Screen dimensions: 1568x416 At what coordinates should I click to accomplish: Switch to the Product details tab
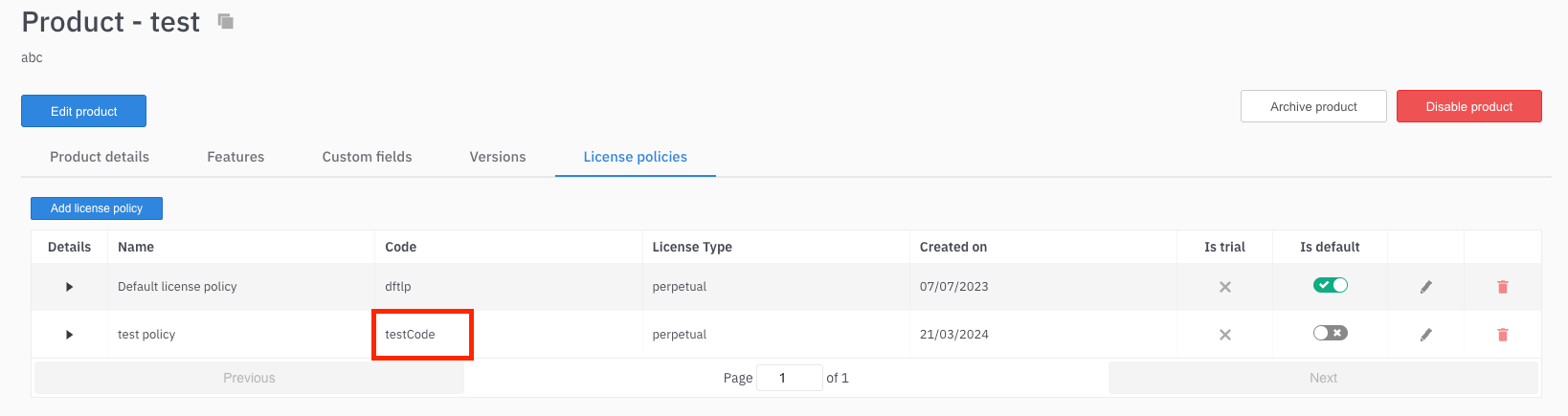coord(100,157)
